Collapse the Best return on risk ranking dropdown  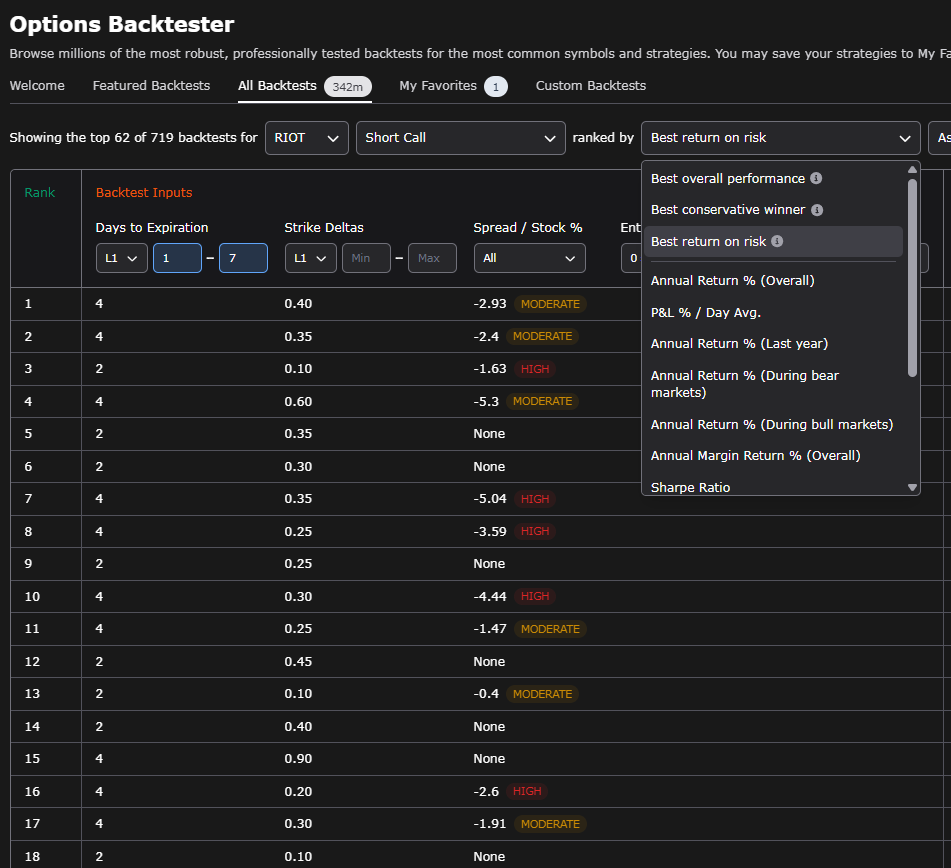[x=781, y=138]
